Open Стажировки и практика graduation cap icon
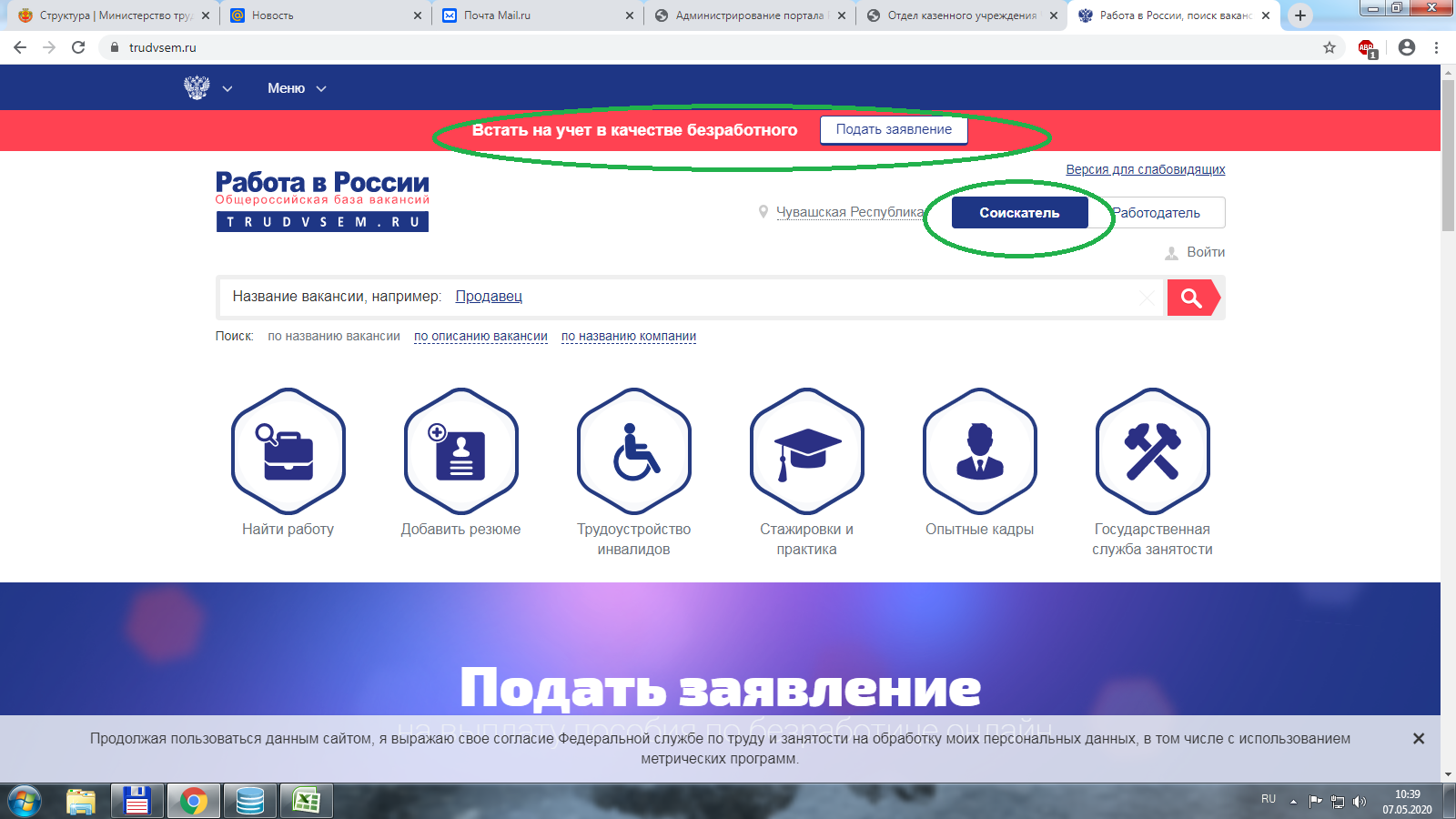The width and height of the screenshot is (1456, 819). (x=807, y=451)
